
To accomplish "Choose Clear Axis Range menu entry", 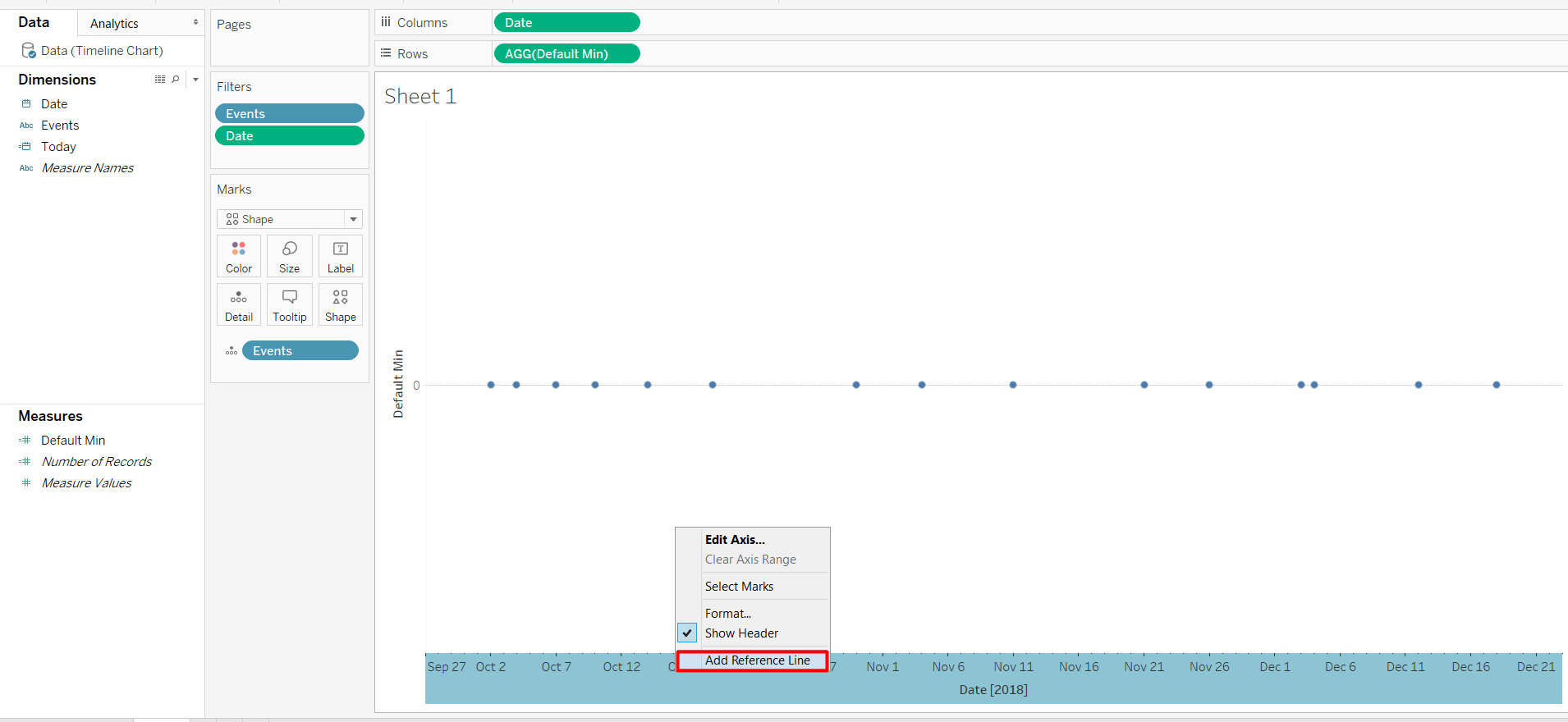I will 750,560.
